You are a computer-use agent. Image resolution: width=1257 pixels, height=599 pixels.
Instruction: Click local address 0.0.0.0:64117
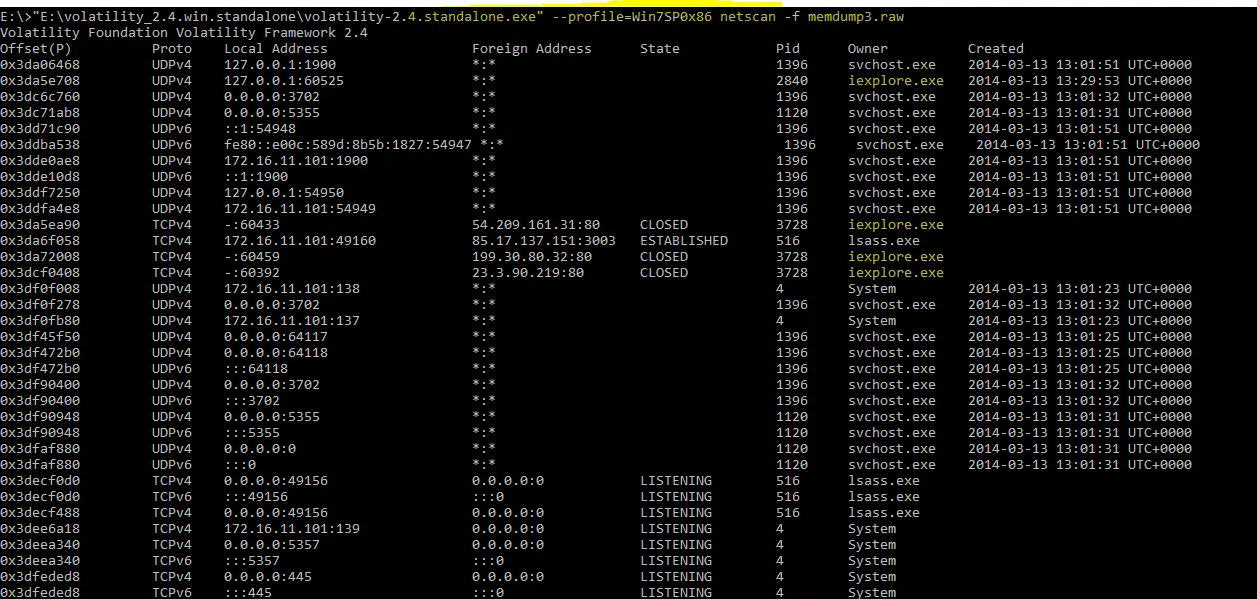point(276,336)
